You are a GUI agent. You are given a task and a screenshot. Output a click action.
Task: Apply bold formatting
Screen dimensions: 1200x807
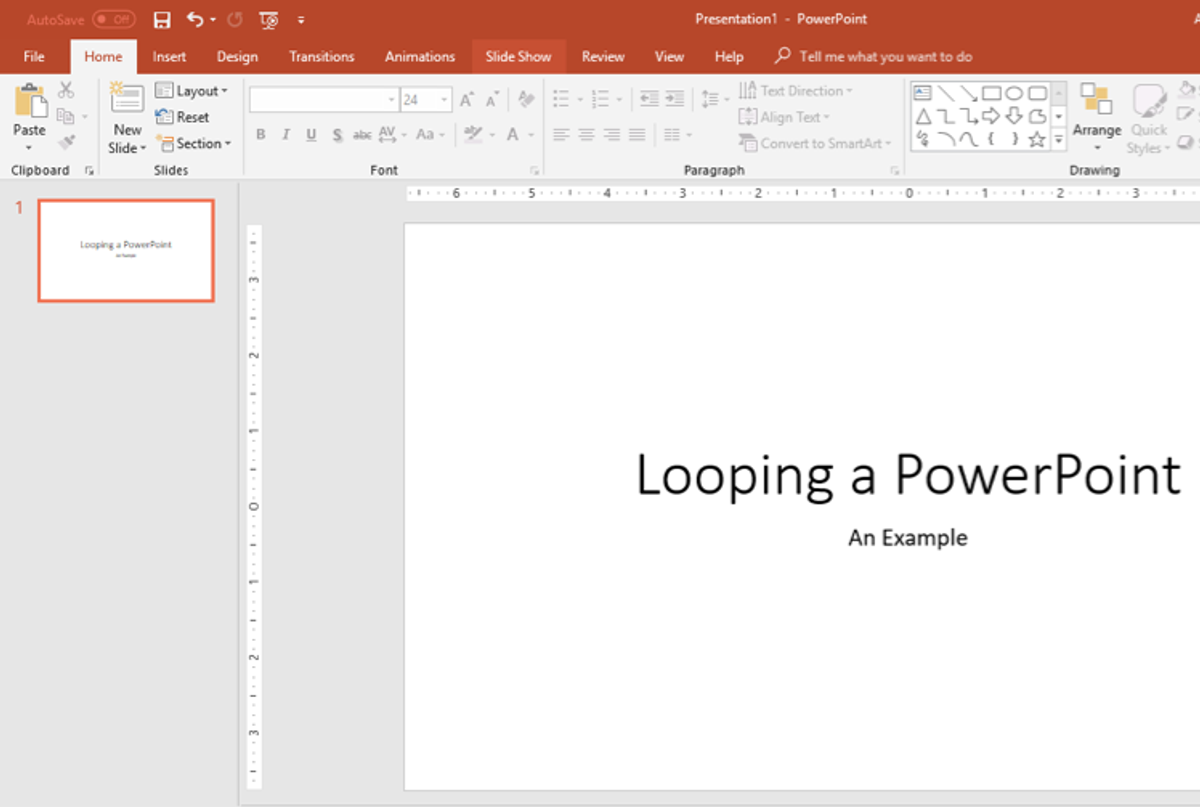click(260, 134)
